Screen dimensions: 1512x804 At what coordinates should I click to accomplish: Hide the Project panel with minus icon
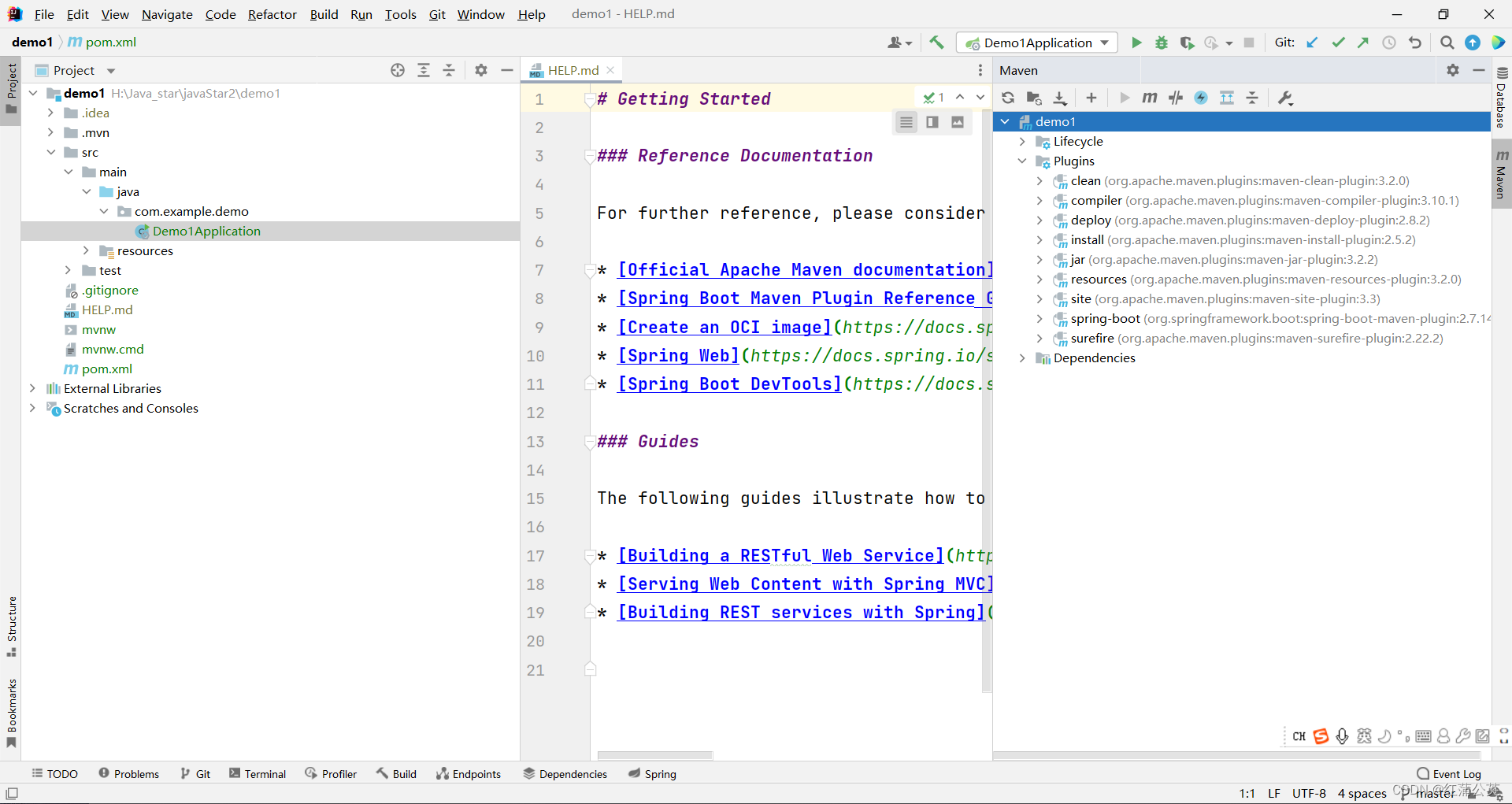click(507, 70)
